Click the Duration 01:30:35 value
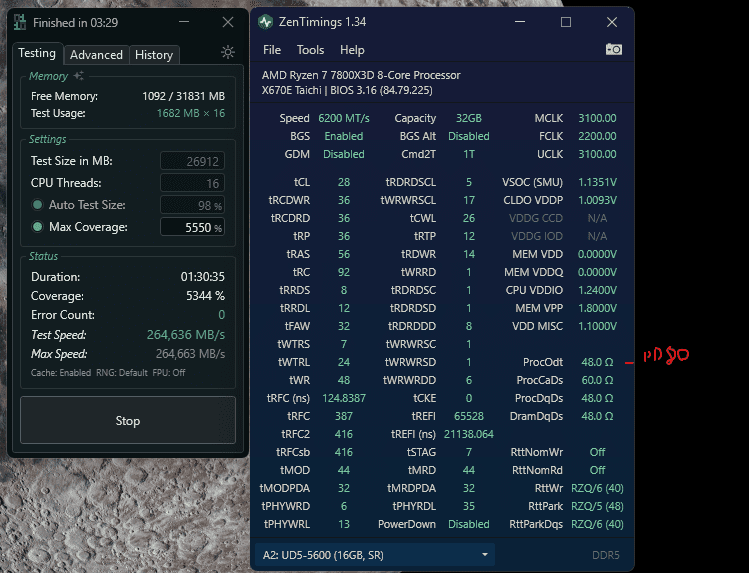This screenshot has width=749, height=573. pos(203,277)
